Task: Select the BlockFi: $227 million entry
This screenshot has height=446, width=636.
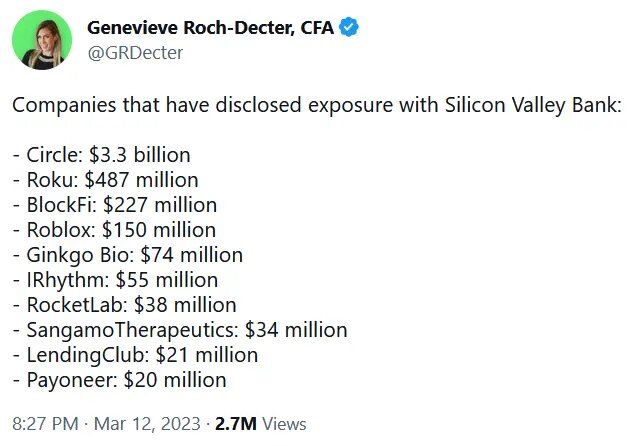Action: pos(115,205)
